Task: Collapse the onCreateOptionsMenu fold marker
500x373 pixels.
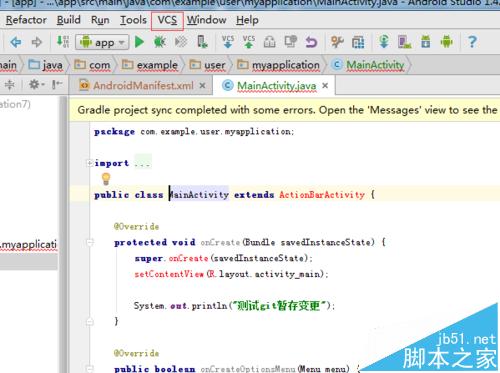Action: point(89,369)
